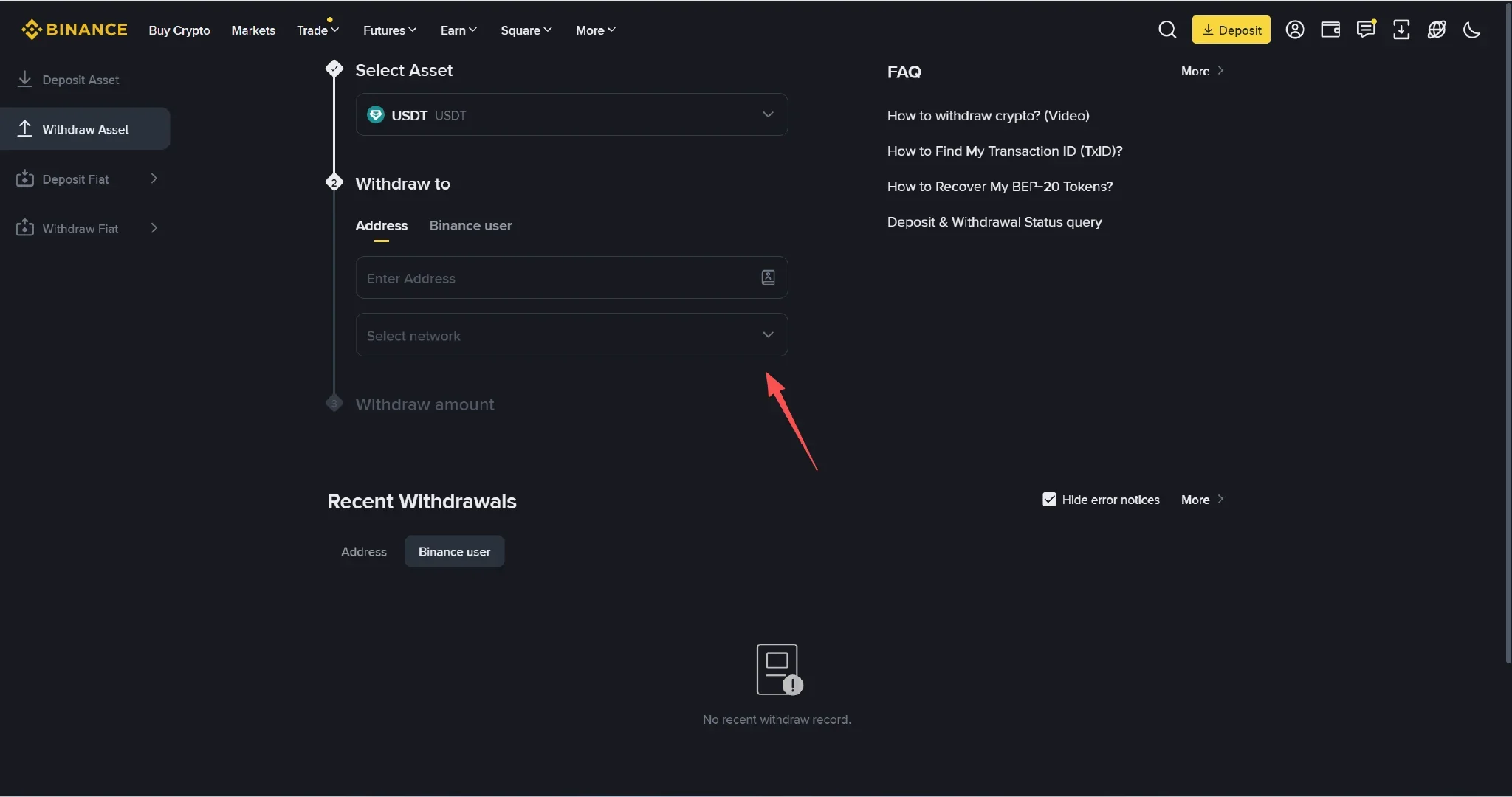The height and width of the screenshot is (797, 1512).
Task: Click the yellow Deposit button
Action: tap(1231, 30)
